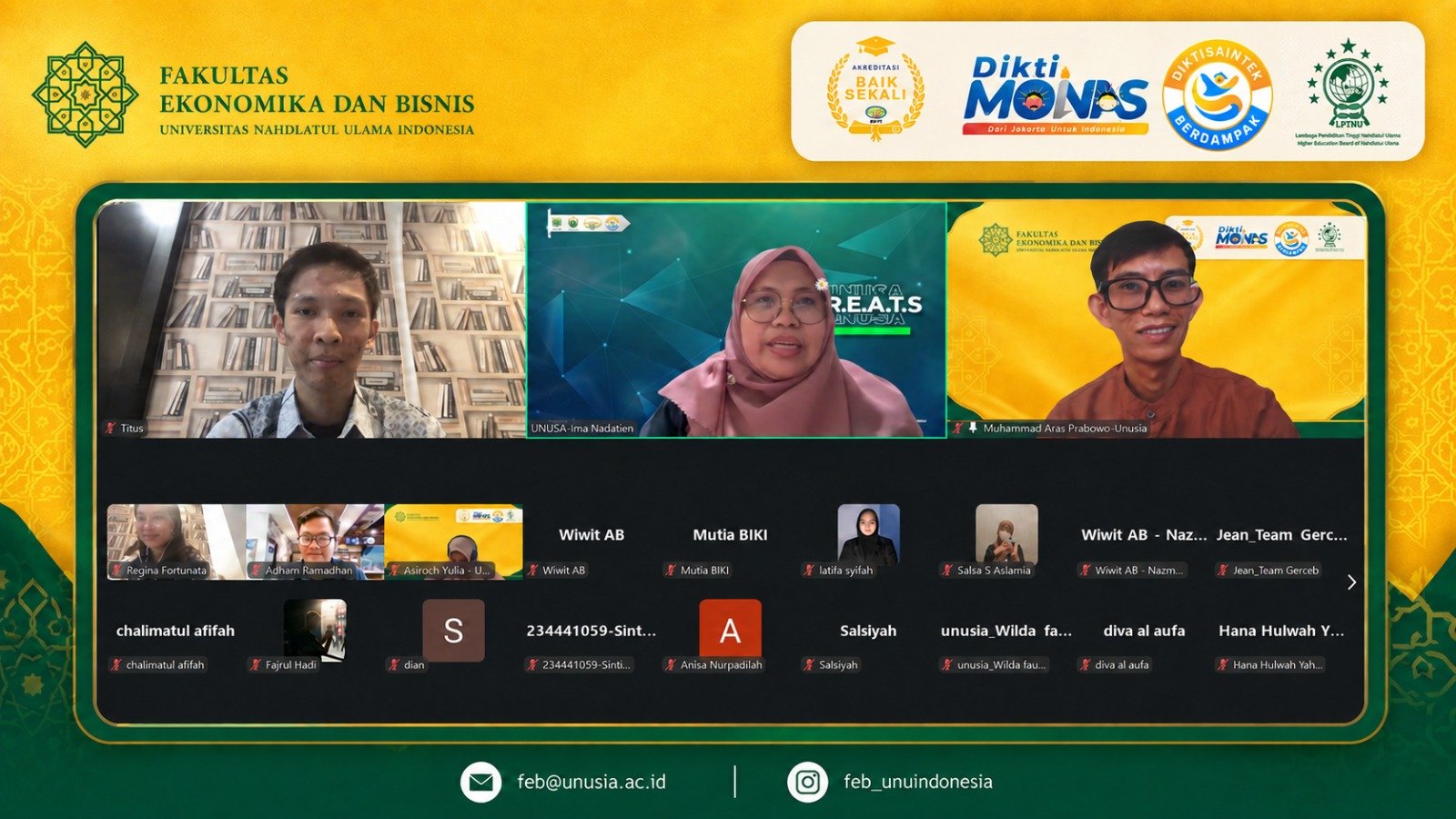The height and width of the screenshot is (819, 1456).
Task: Click the muted mic icon beside Adham Ramadhan
Action: point(256,571)
